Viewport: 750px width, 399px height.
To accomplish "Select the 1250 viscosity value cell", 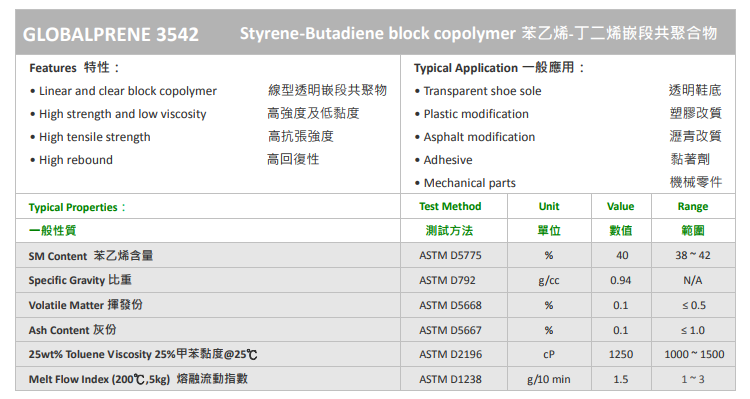I will click(621, 355).
